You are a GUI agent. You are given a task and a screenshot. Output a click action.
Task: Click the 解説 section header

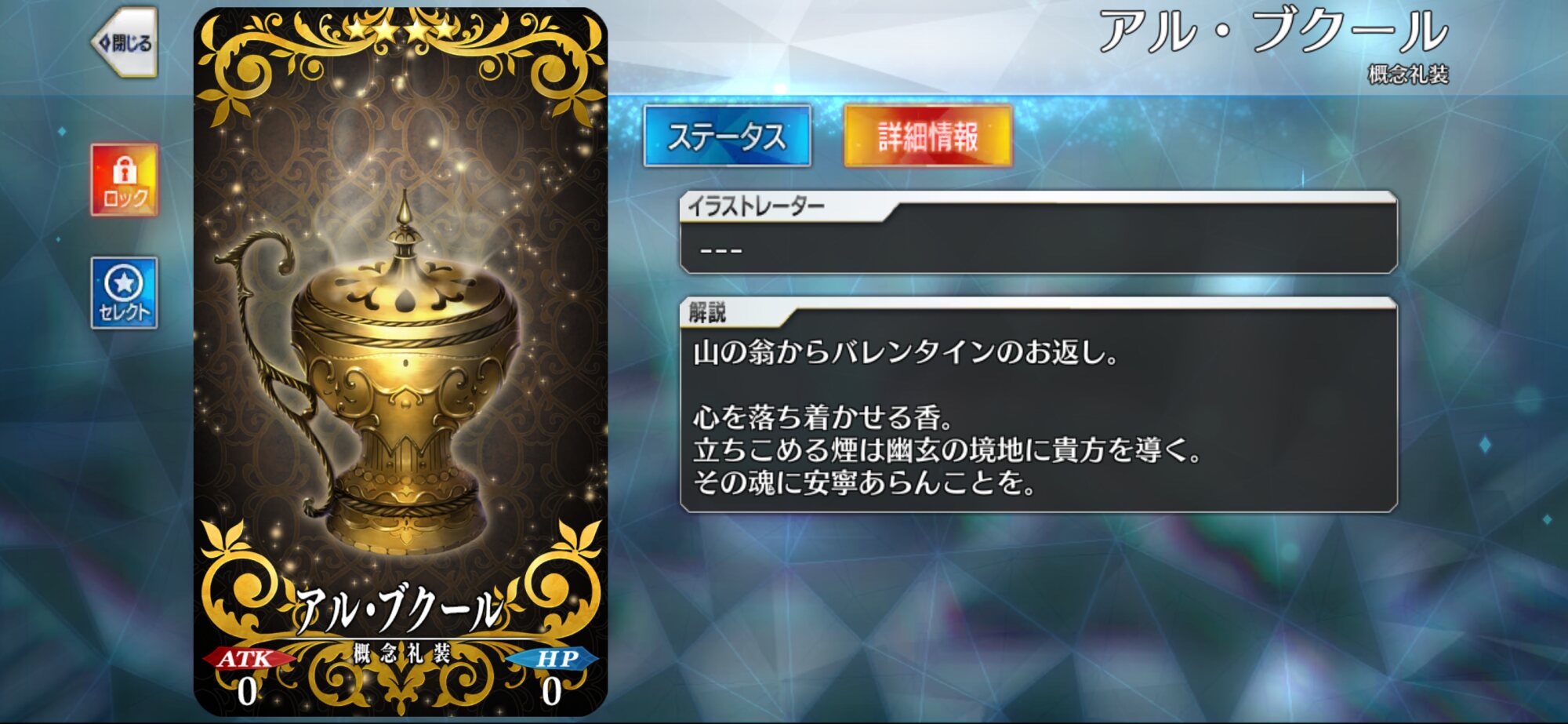tap(707, 313)
